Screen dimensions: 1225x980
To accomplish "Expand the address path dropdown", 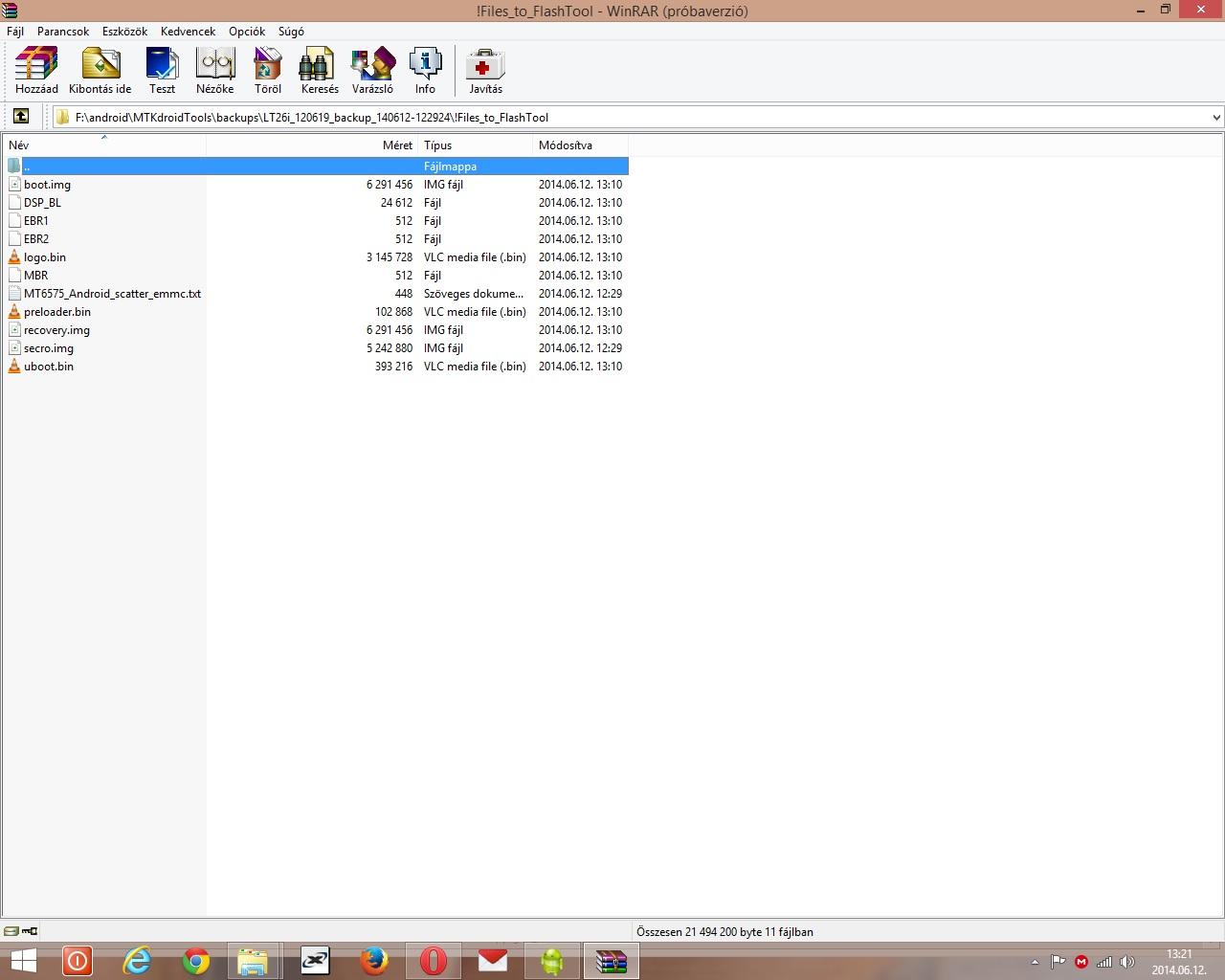I will pos(1216,117).
